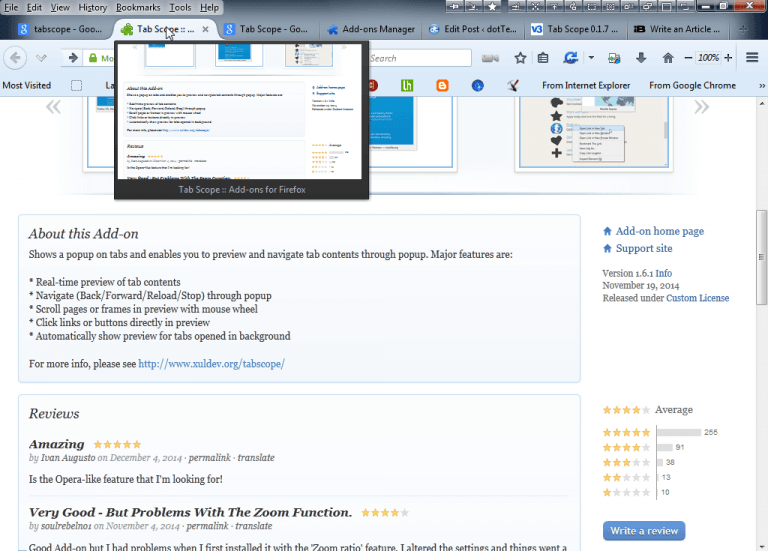
Task: Open the Downloads arrow icon
Action: pos(641,58)
